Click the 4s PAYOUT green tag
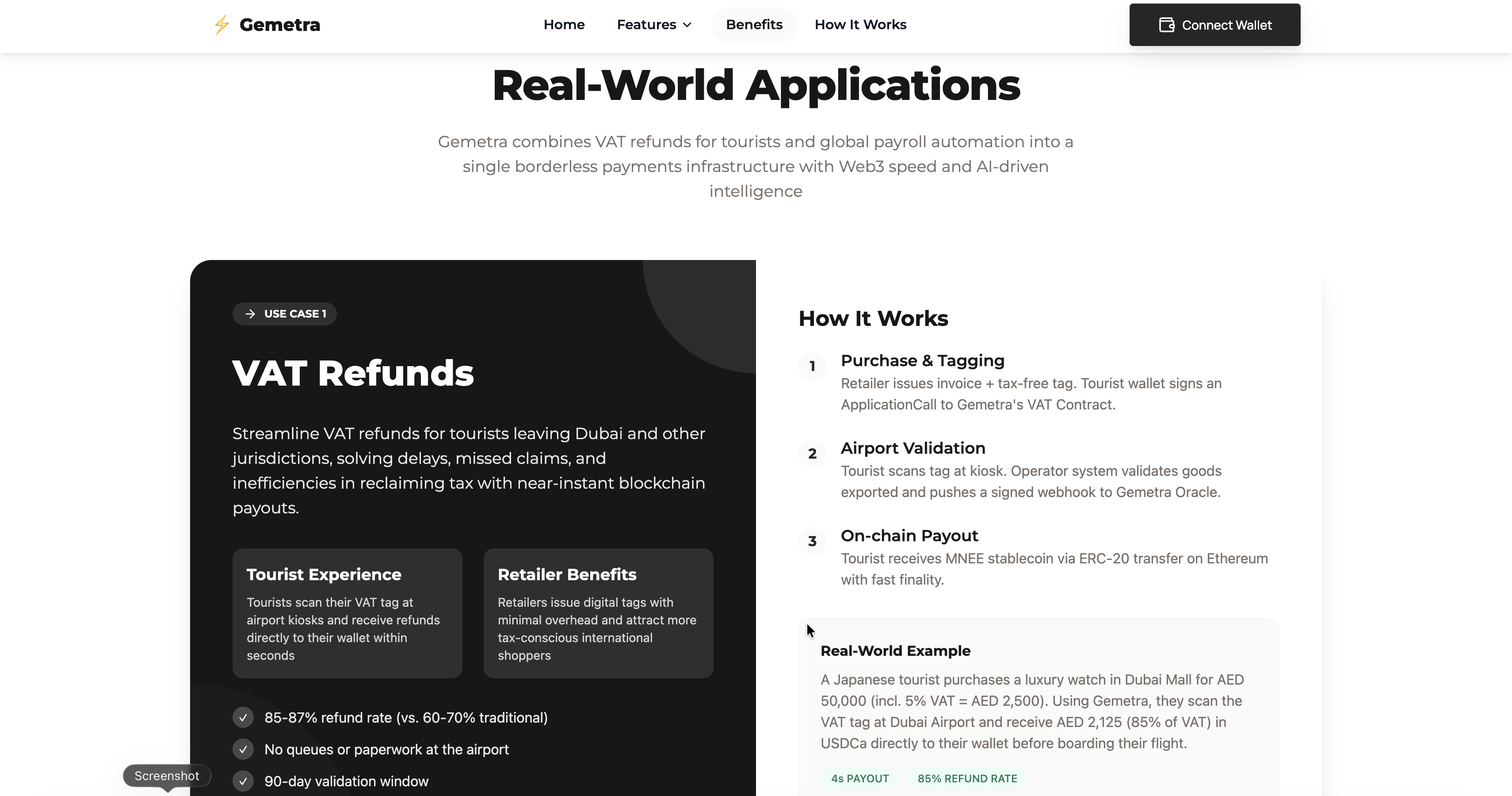Screen dimensions: 1512x796 (x=859, y=778)
